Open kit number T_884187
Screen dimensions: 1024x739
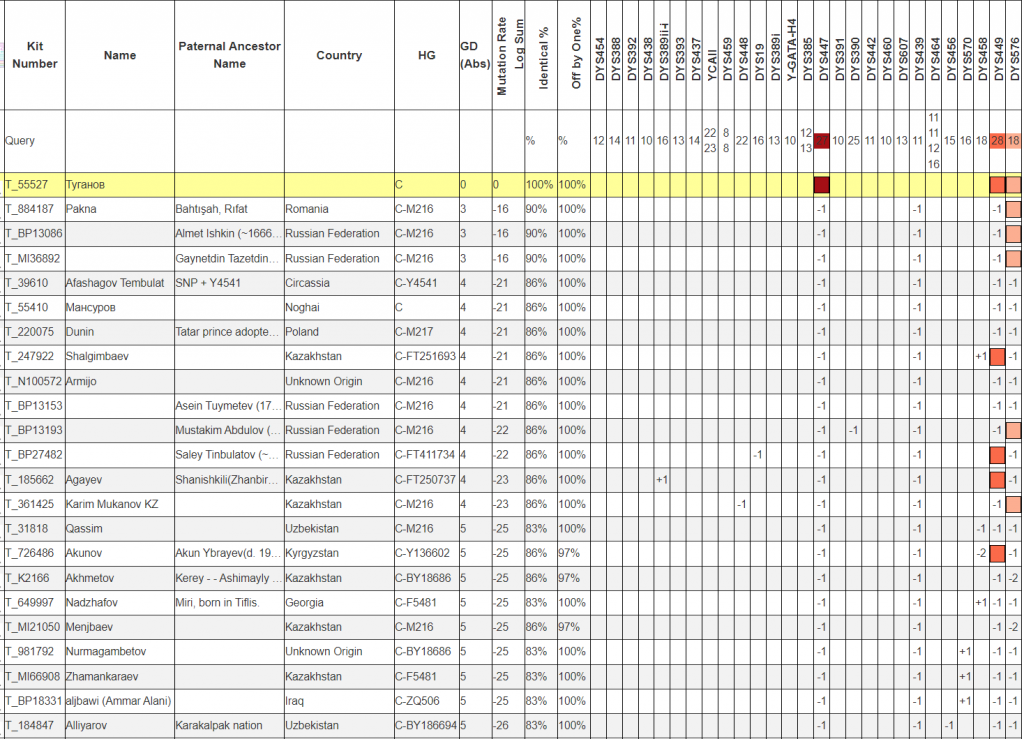click(30, 209)
